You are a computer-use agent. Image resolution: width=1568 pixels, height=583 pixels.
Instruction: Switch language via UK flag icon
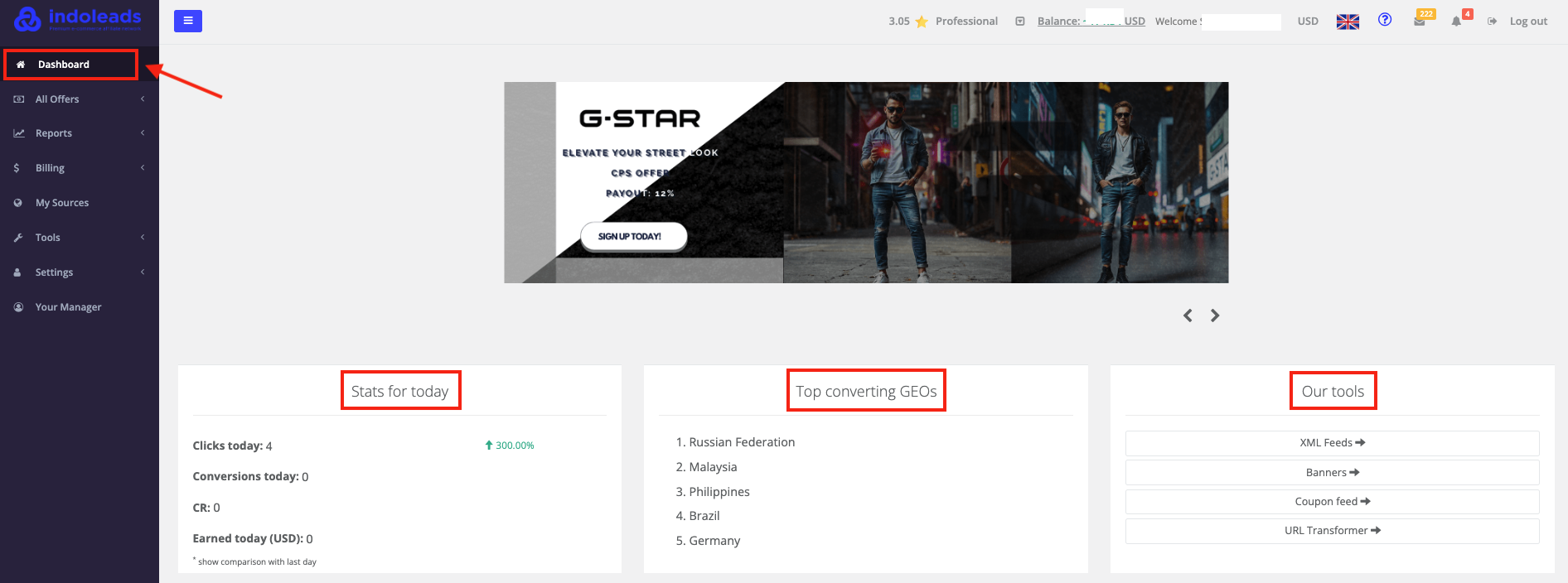point(1348,22)
